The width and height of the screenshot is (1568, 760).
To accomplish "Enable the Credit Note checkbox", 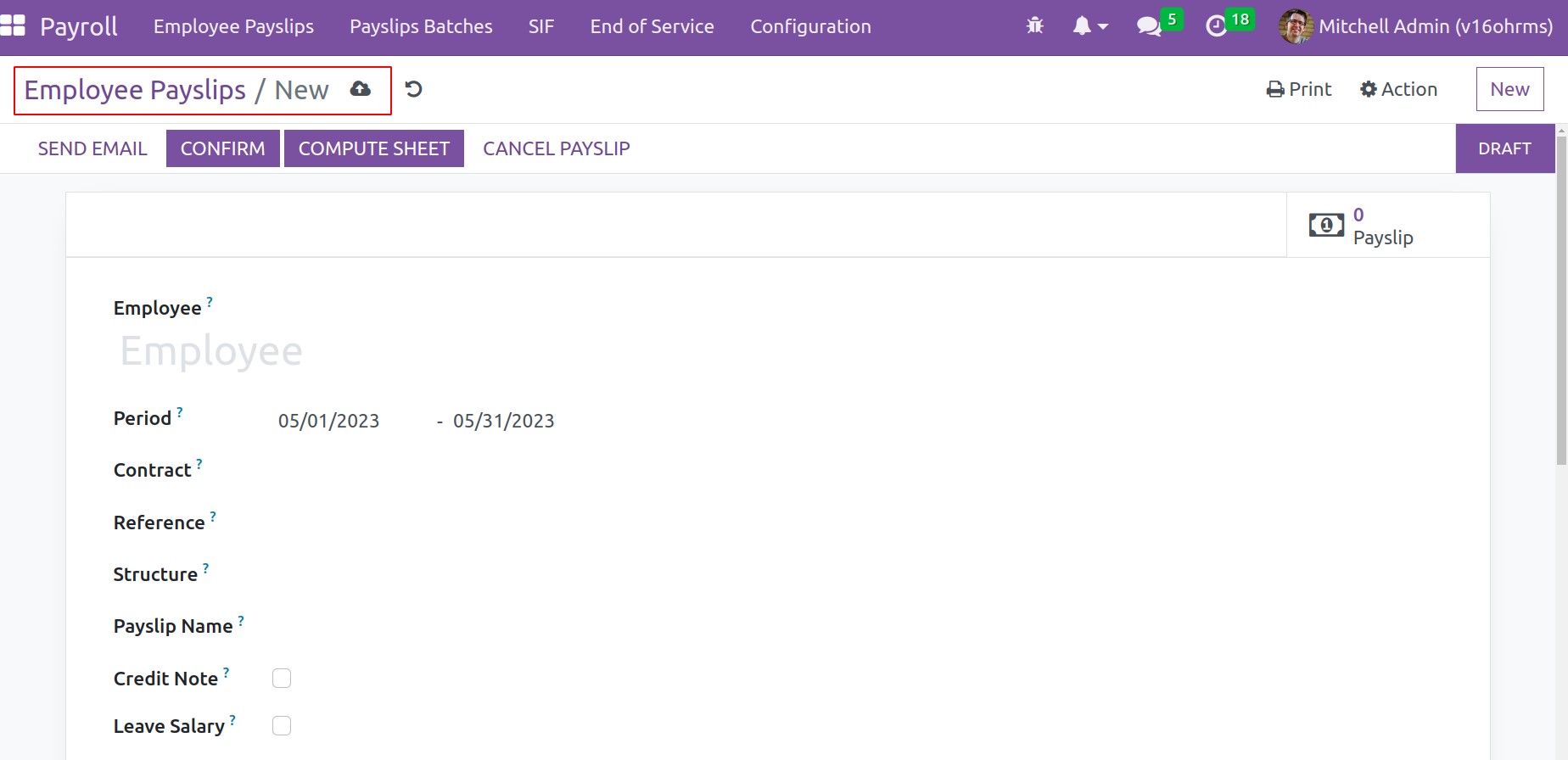I will click(282, 679).
